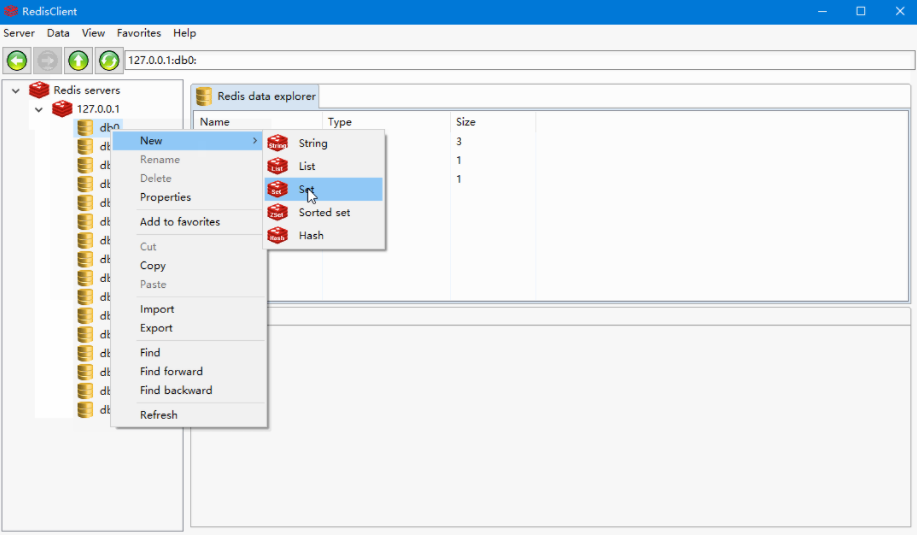Click the String type icon in submenu
This screenshot has width=917, height=535.
(x=278, y=143)
